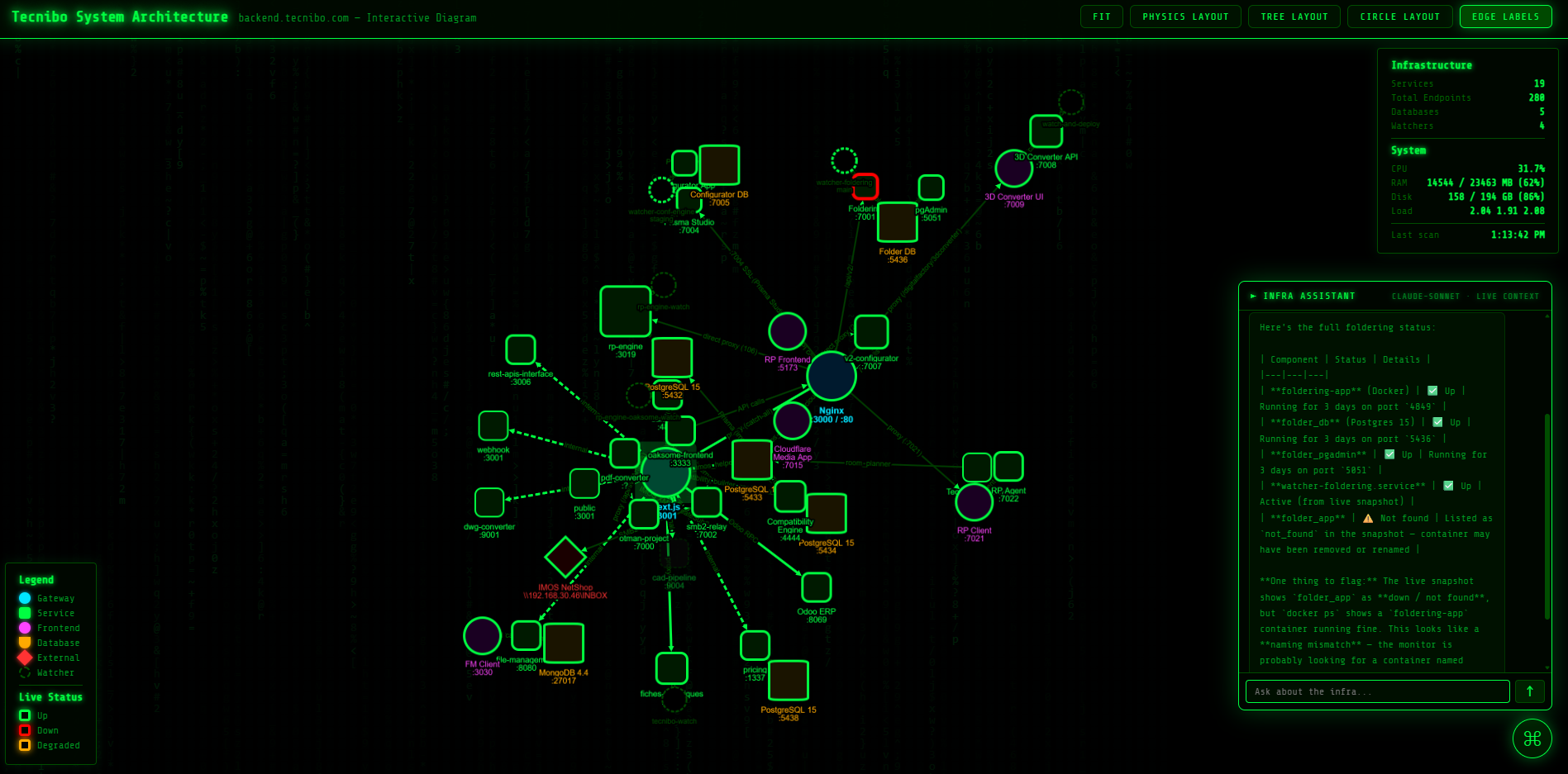Select the IMOS NetShop external node
This screenshot has width=1568, height=774.
tap(565, 558)
